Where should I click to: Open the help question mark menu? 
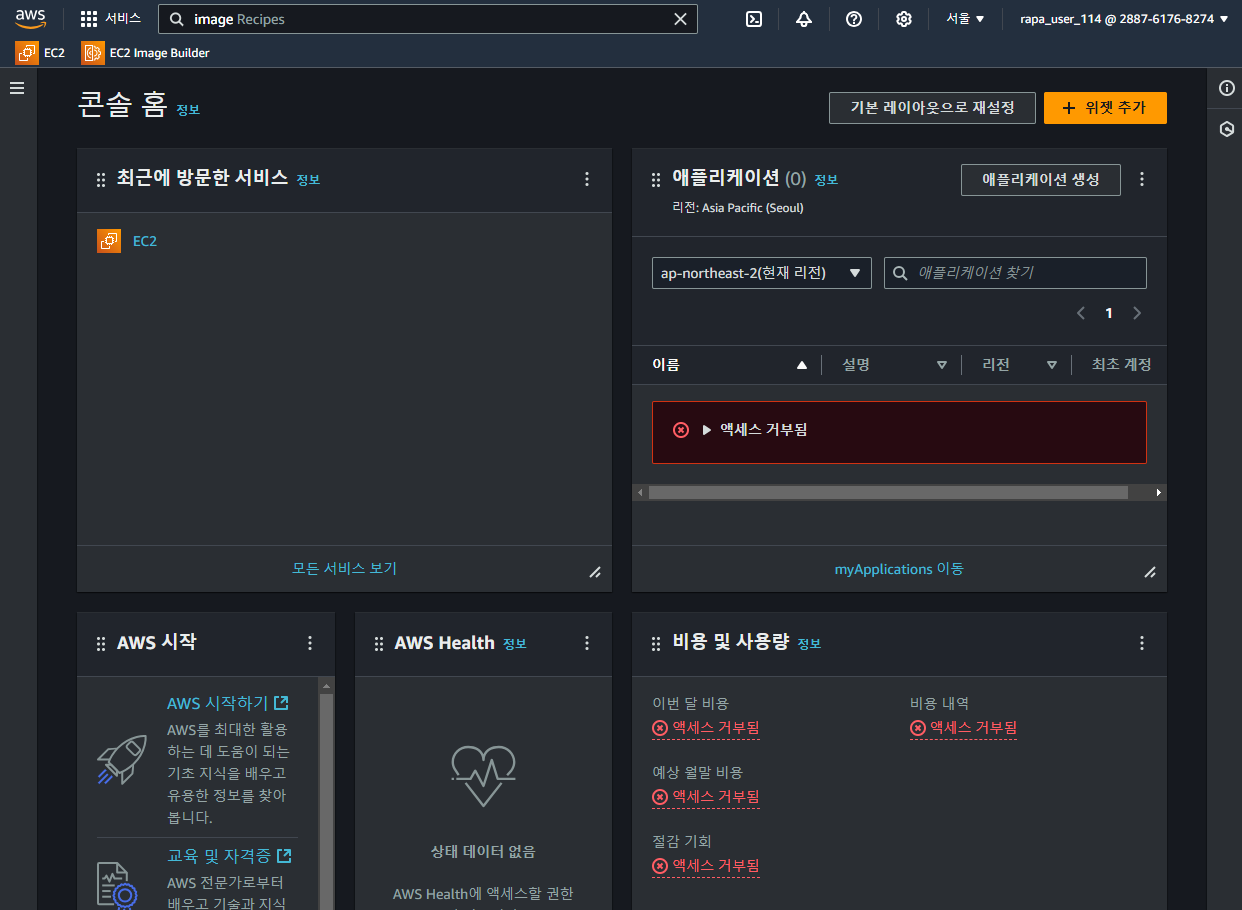854,19
